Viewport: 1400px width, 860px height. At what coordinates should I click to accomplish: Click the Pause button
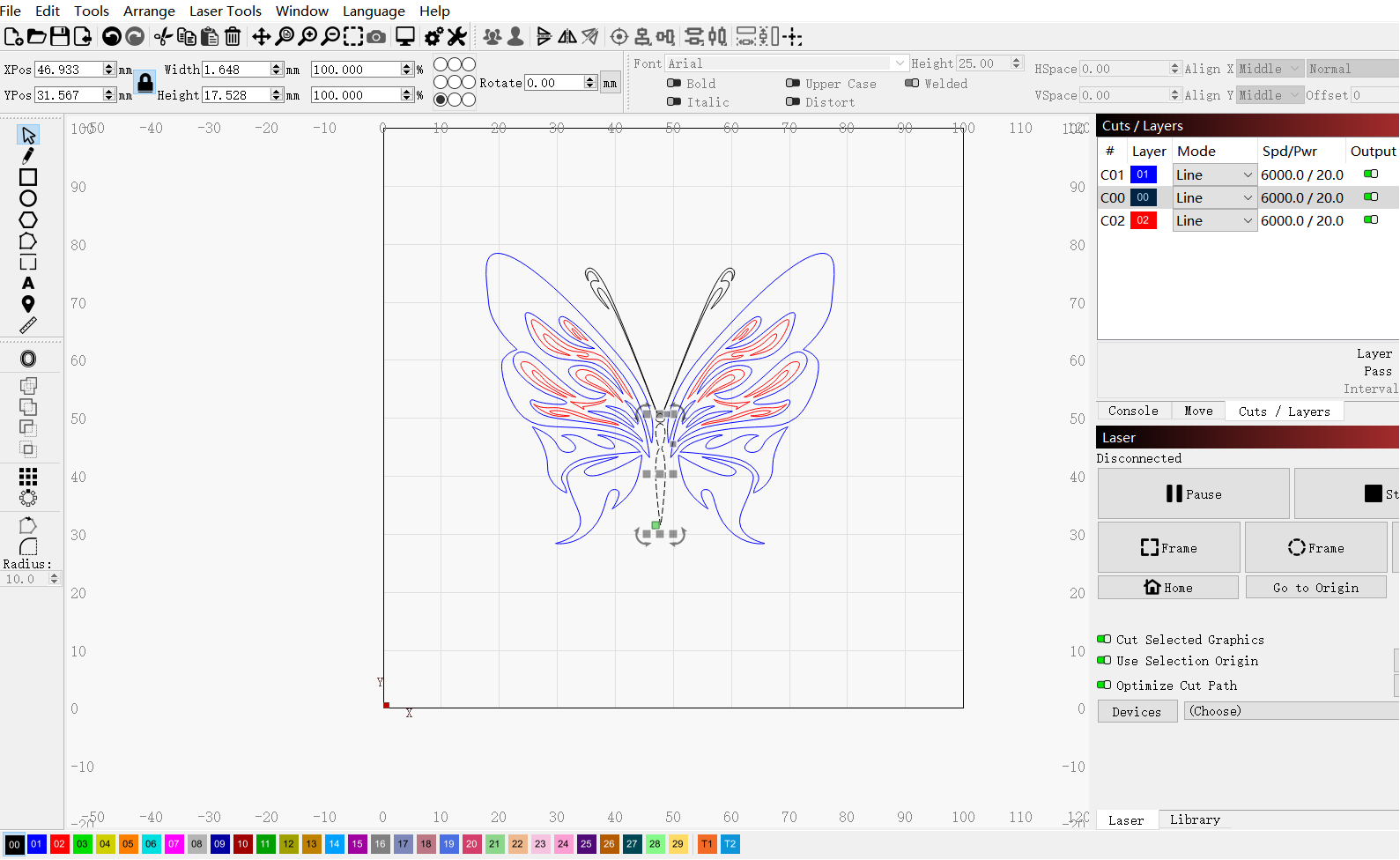point(1194,494)
